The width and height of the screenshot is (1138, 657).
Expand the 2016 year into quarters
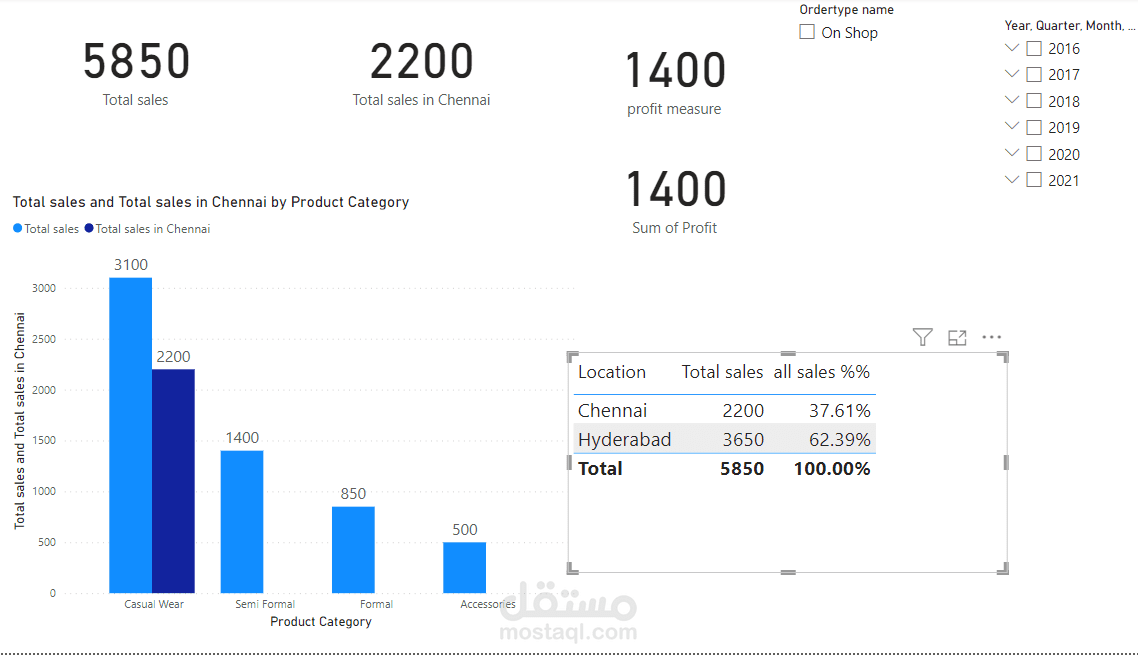[1011, 47]
